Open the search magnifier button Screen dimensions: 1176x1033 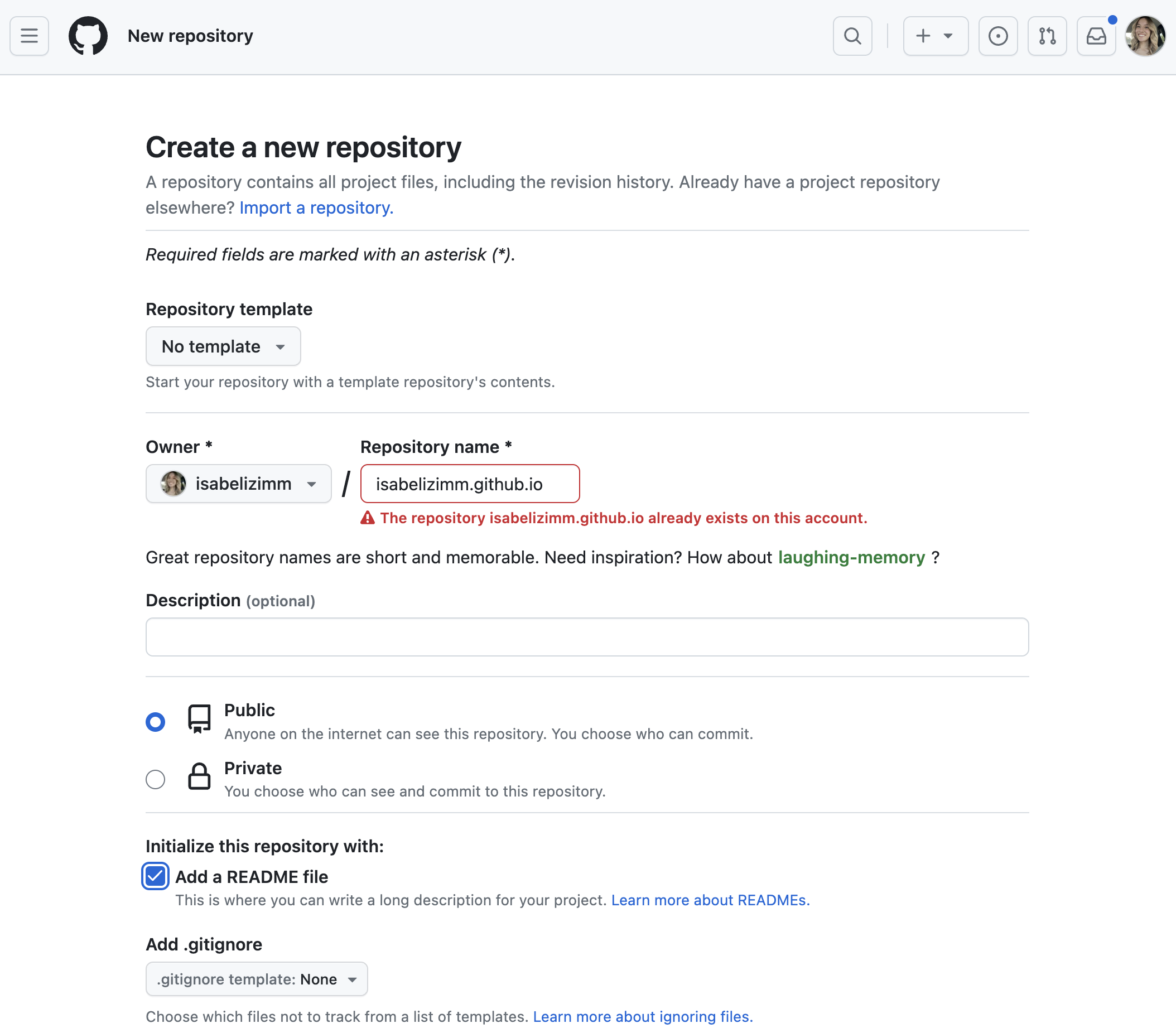[852, 36]
